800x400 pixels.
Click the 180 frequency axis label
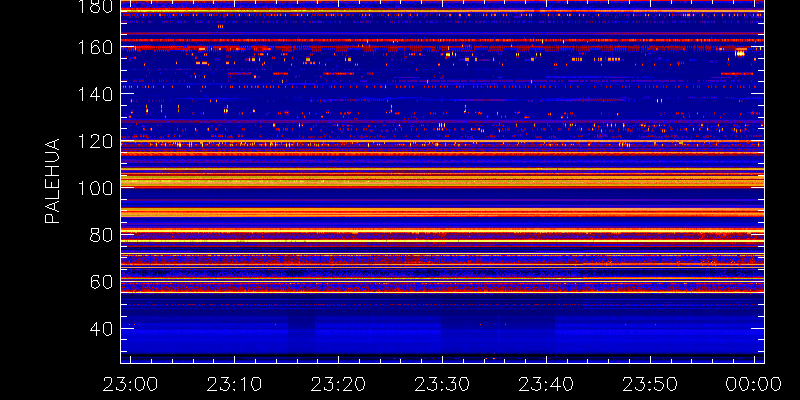(96, 7)
